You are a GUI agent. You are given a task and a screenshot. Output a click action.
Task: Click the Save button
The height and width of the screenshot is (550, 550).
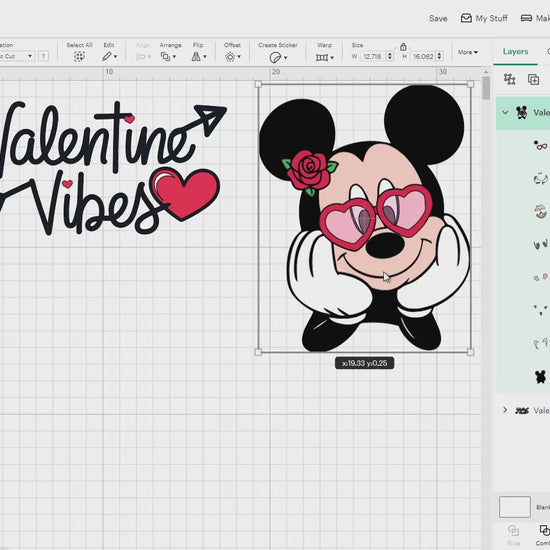[438, 19]
